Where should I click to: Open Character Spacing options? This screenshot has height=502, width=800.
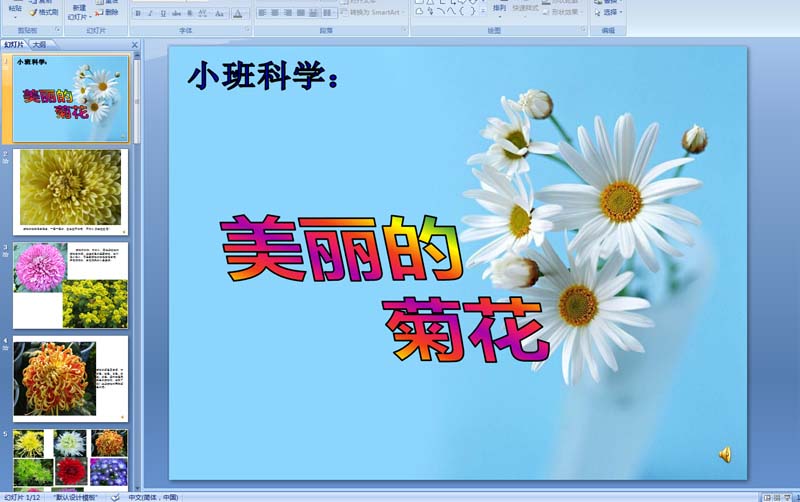[203, 14]
